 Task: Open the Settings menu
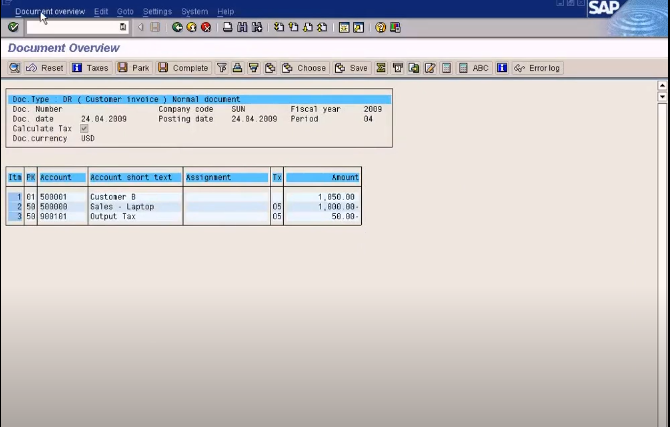tap(157, 12)
